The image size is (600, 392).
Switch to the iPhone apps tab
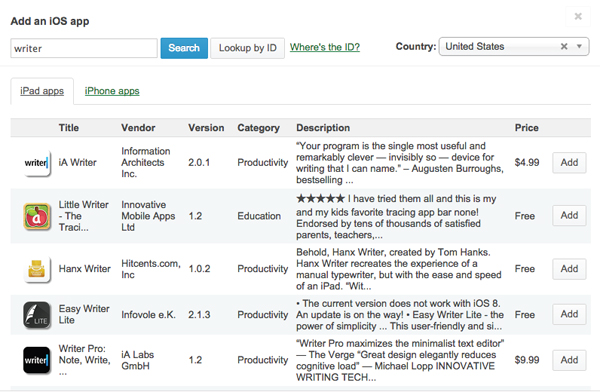click(x=112, y=91)
